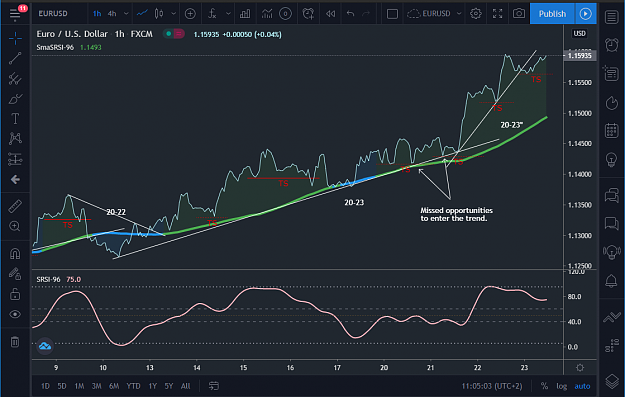625x397 pixels.
Task: Toggle the green-red market status indicator
Action: pyautogui.click(x=174, y=34)
